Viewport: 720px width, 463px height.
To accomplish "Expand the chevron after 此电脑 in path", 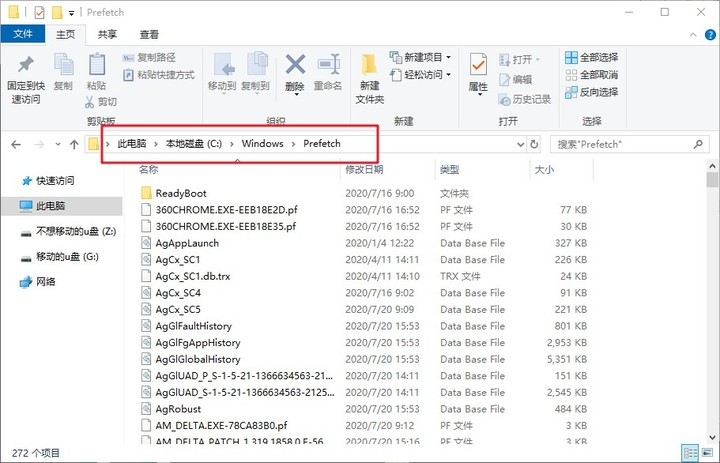I will pyautogui.click(x=156, y=144).
